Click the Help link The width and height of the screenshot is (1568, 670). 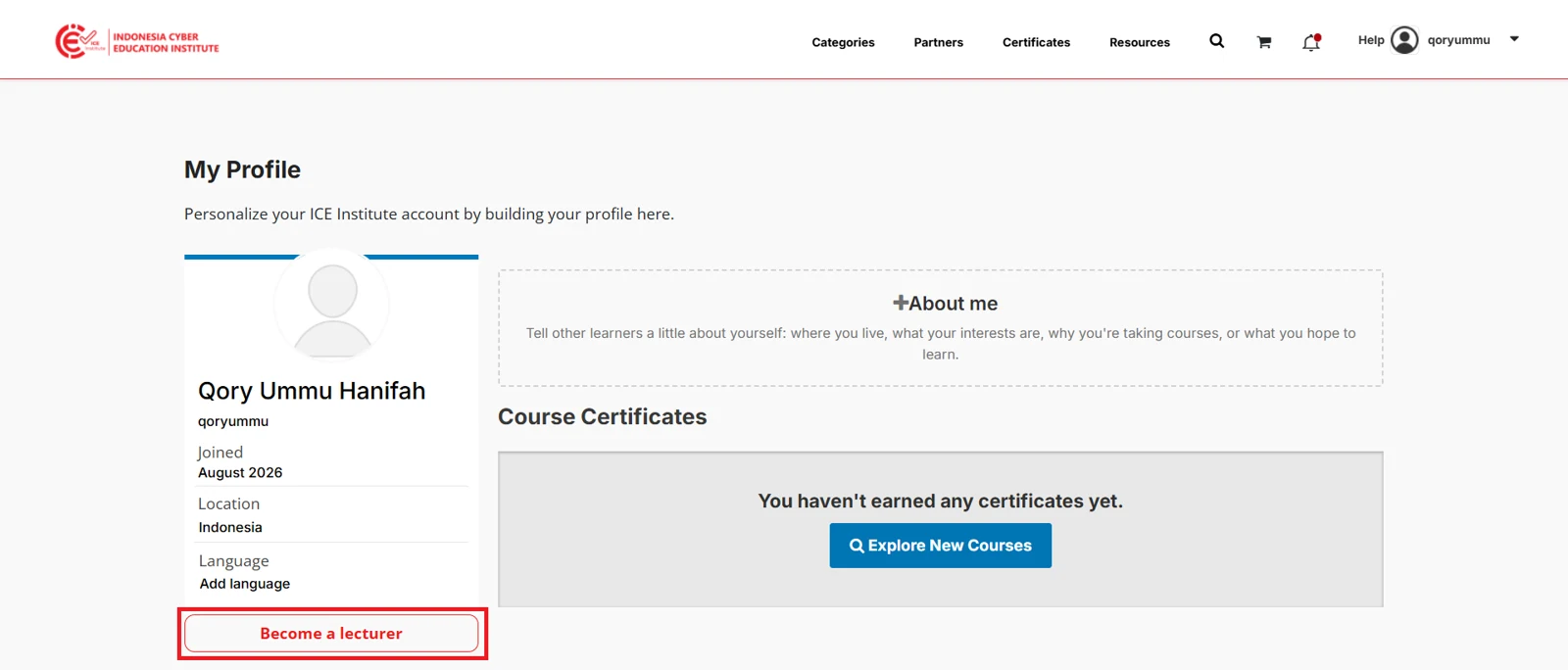click(1371, 40)
